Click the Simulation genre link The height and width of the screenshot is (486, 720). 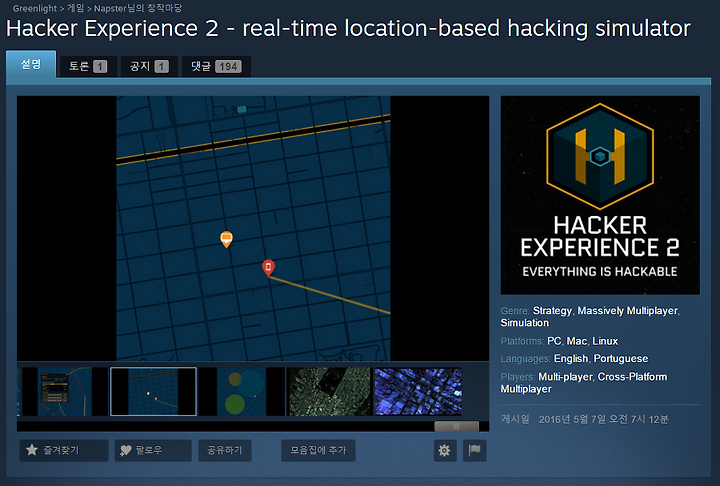coord(524,323)
